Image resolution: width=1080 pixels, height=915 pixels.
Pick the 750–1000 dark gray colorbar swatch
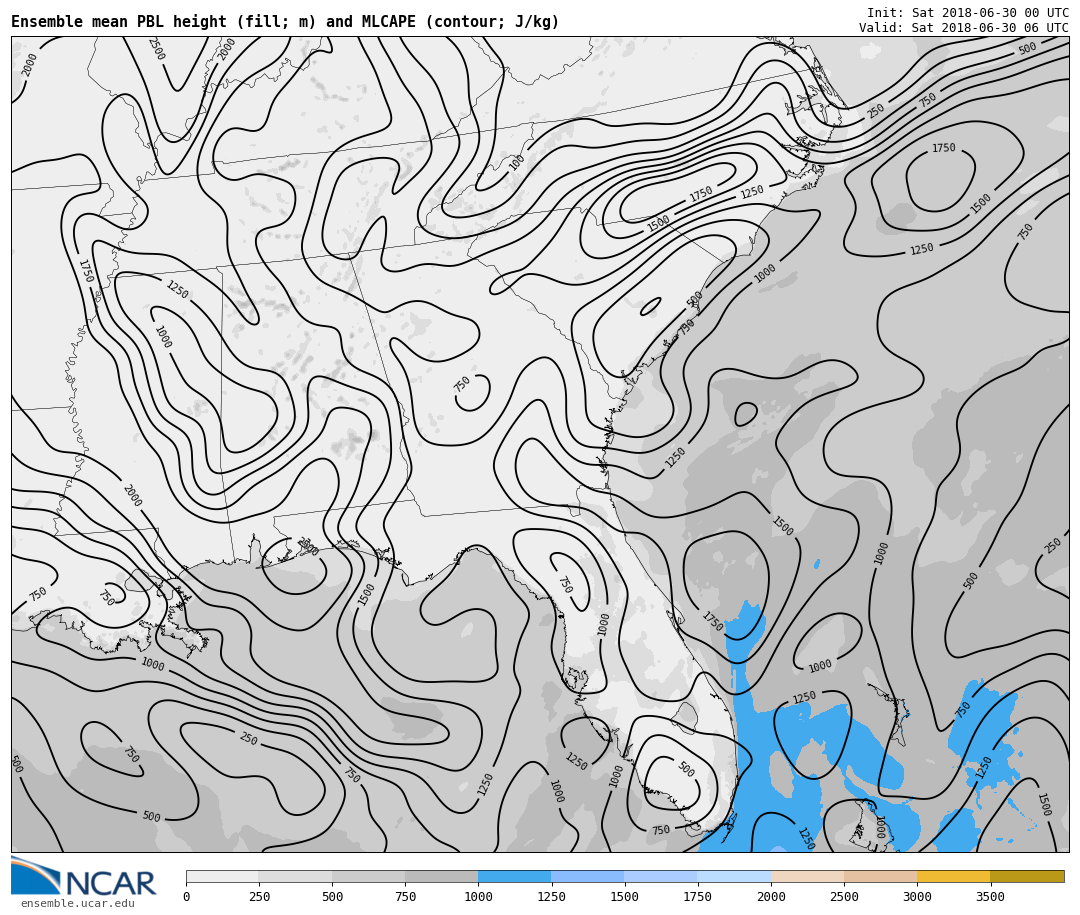pos(442,876)
